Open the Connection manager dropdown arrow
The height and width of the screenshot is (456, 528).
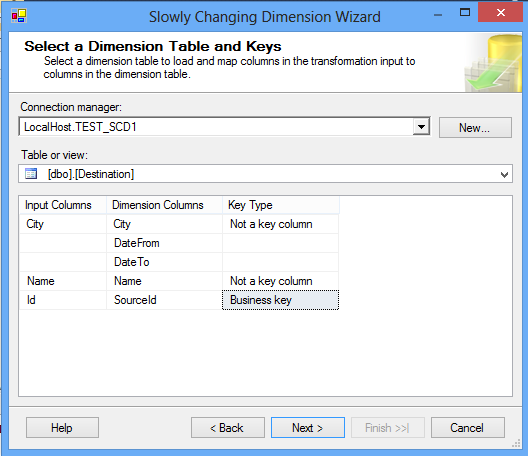(421, 127)
